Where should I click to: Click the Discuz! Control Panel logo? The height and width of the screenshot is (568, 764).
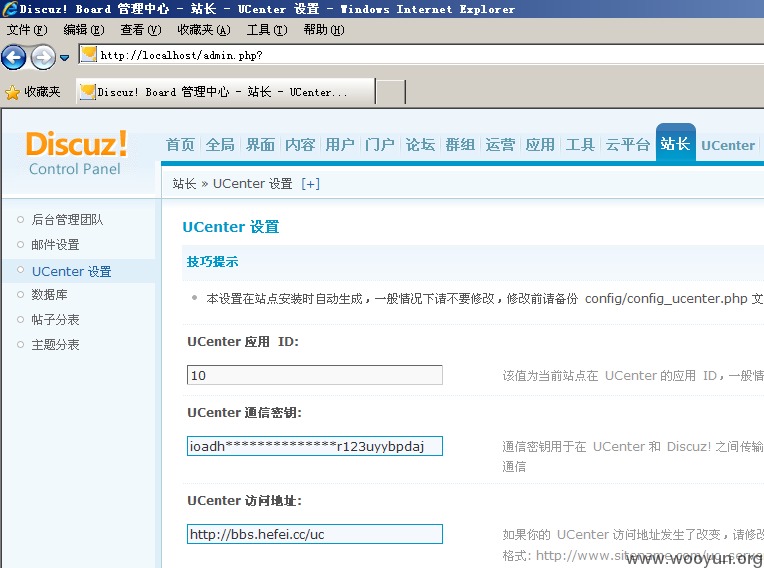[x=76, y=153]
